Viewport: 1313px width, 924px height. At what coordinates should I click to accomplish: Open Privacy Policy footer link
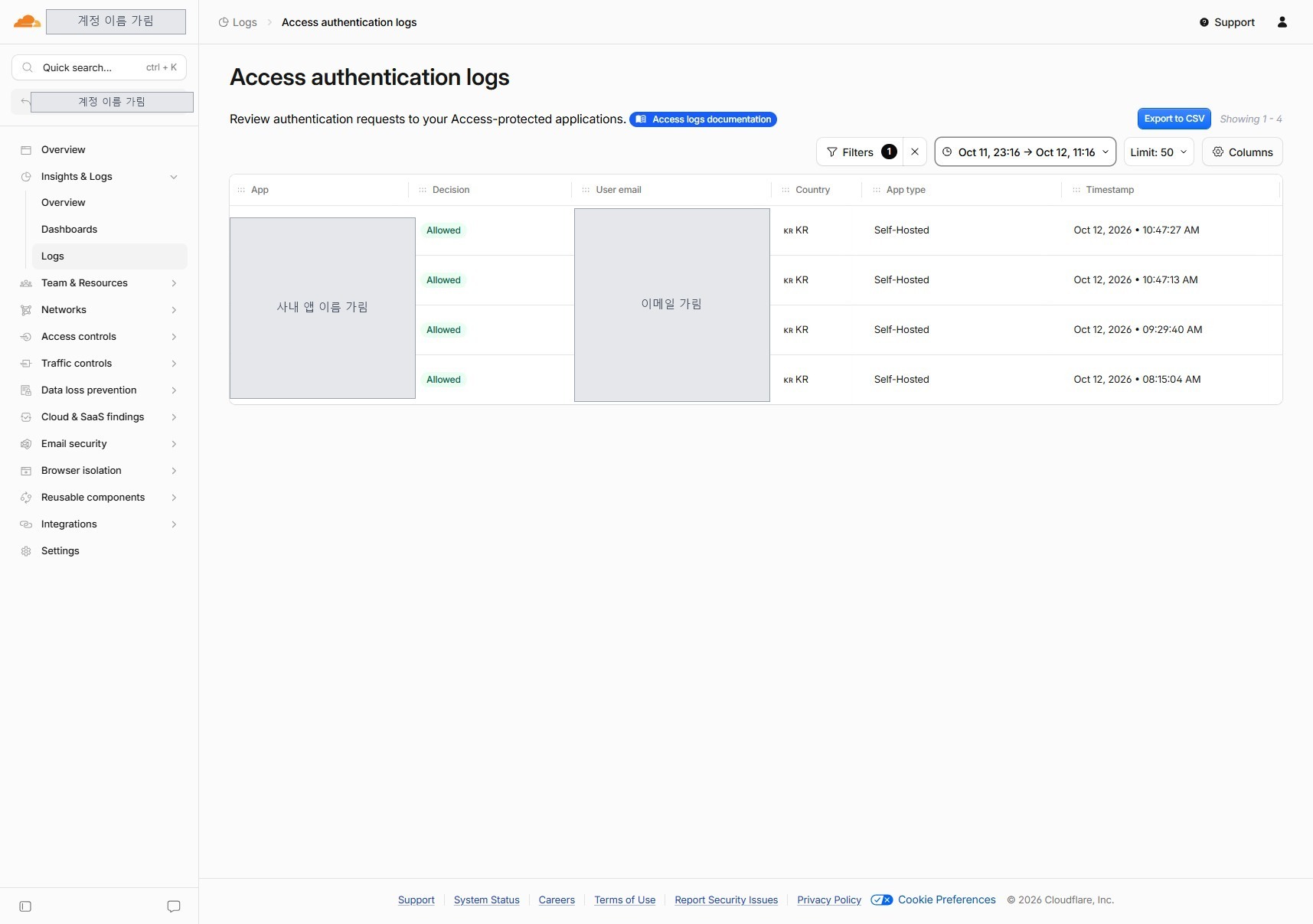click(829, 900)
